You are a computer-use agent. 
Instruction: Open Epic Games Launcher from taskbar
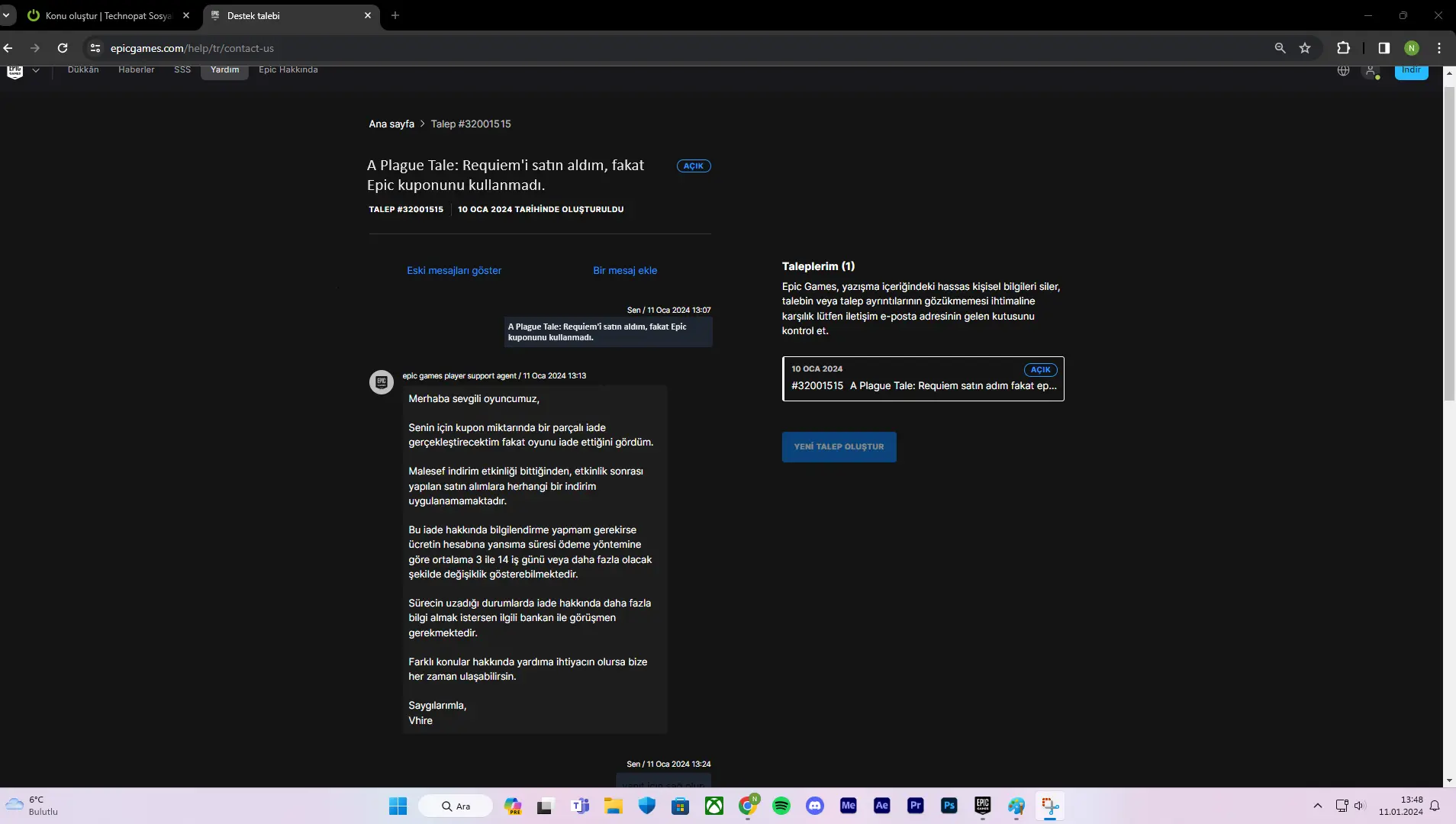point(983,806)
